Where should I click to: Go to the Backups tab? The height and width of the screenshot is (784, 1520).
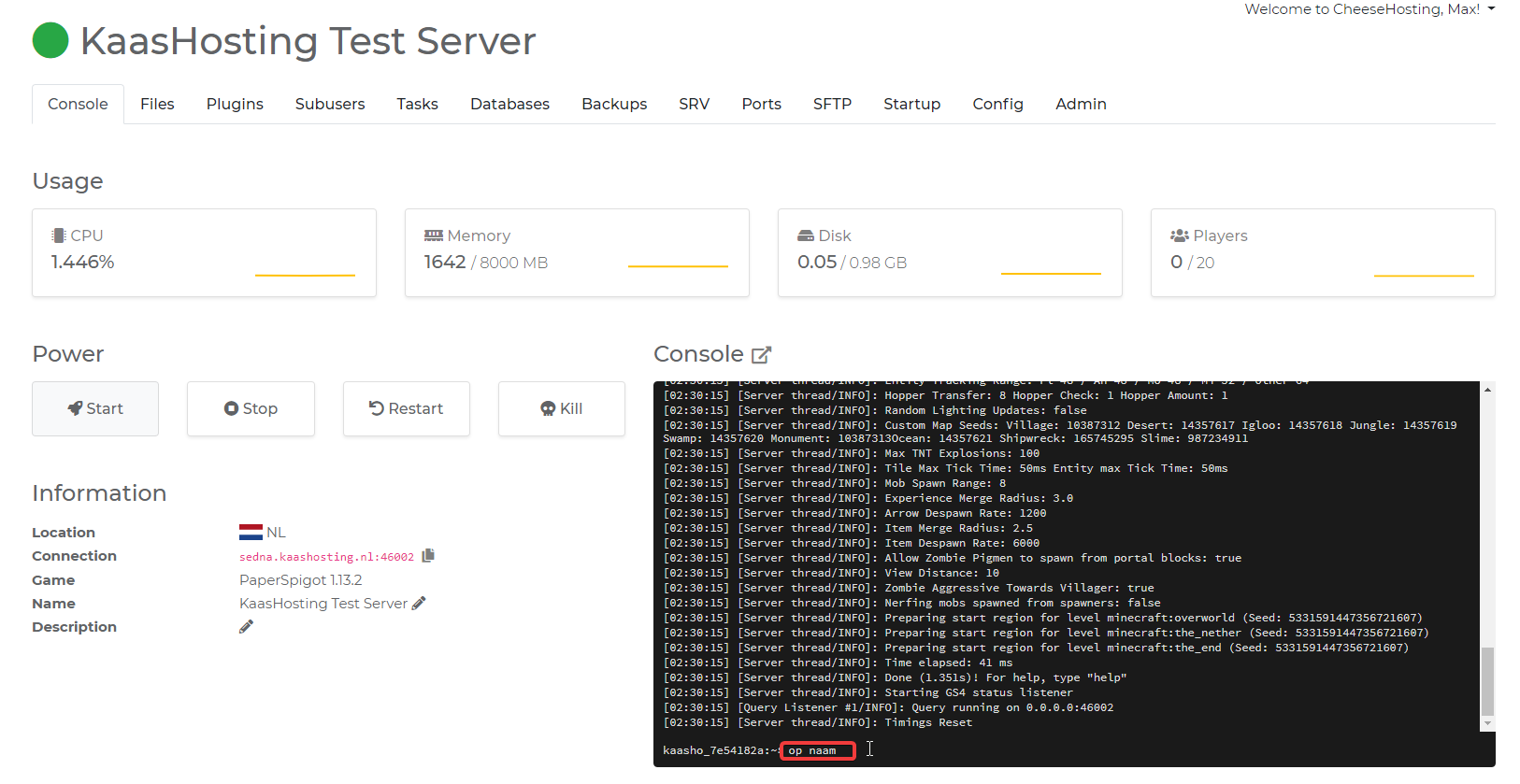point(614,104)
